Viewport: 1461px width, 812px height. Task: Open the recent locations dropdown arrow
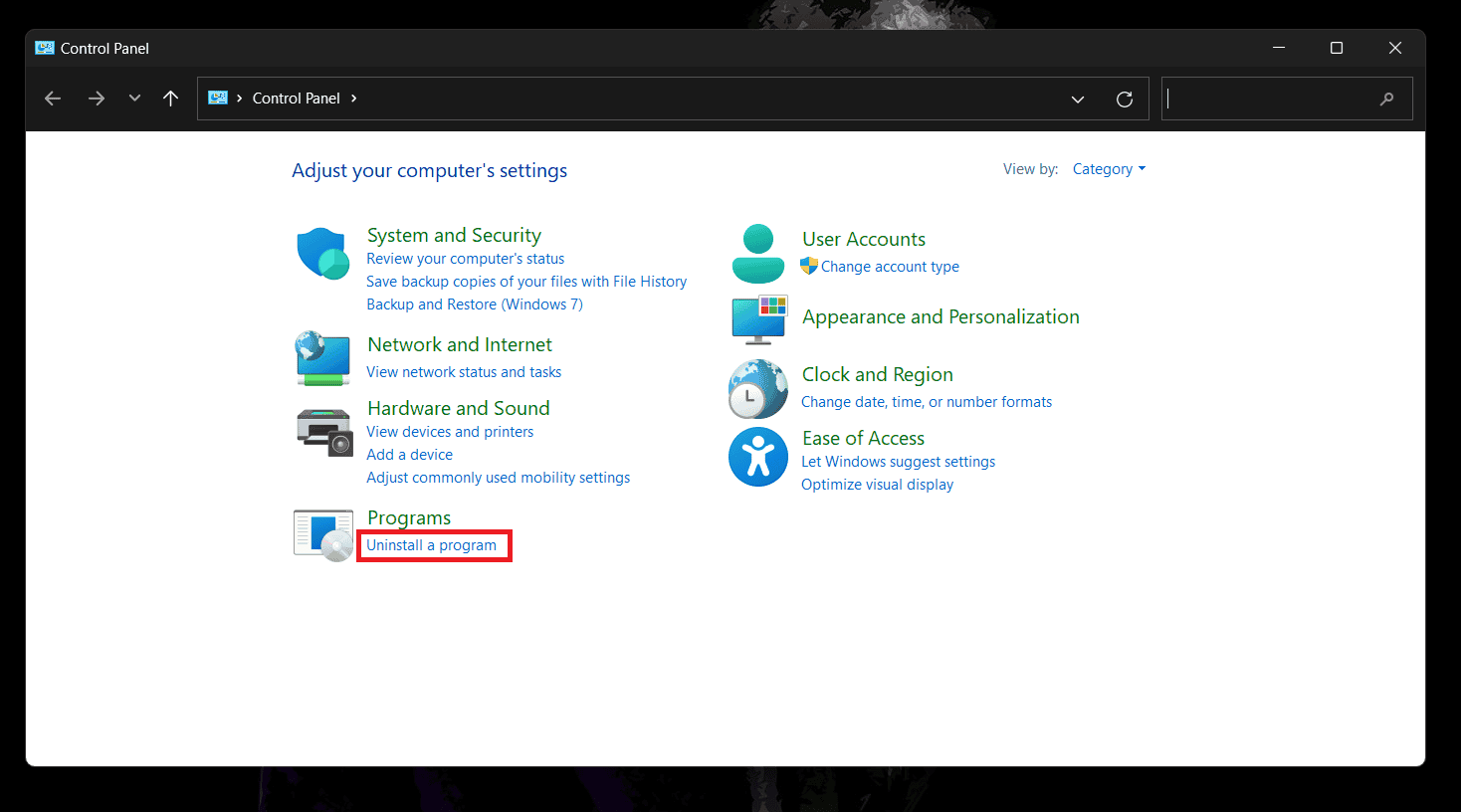(x=134, y=99)
